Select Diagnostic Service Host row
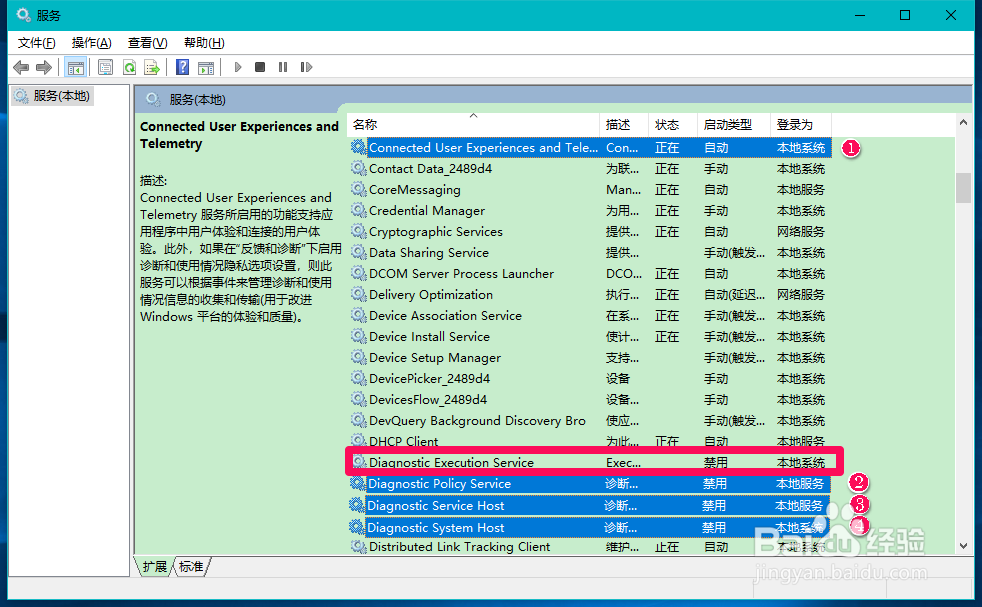This screenshot has height=607, width=982. point(589,506)
